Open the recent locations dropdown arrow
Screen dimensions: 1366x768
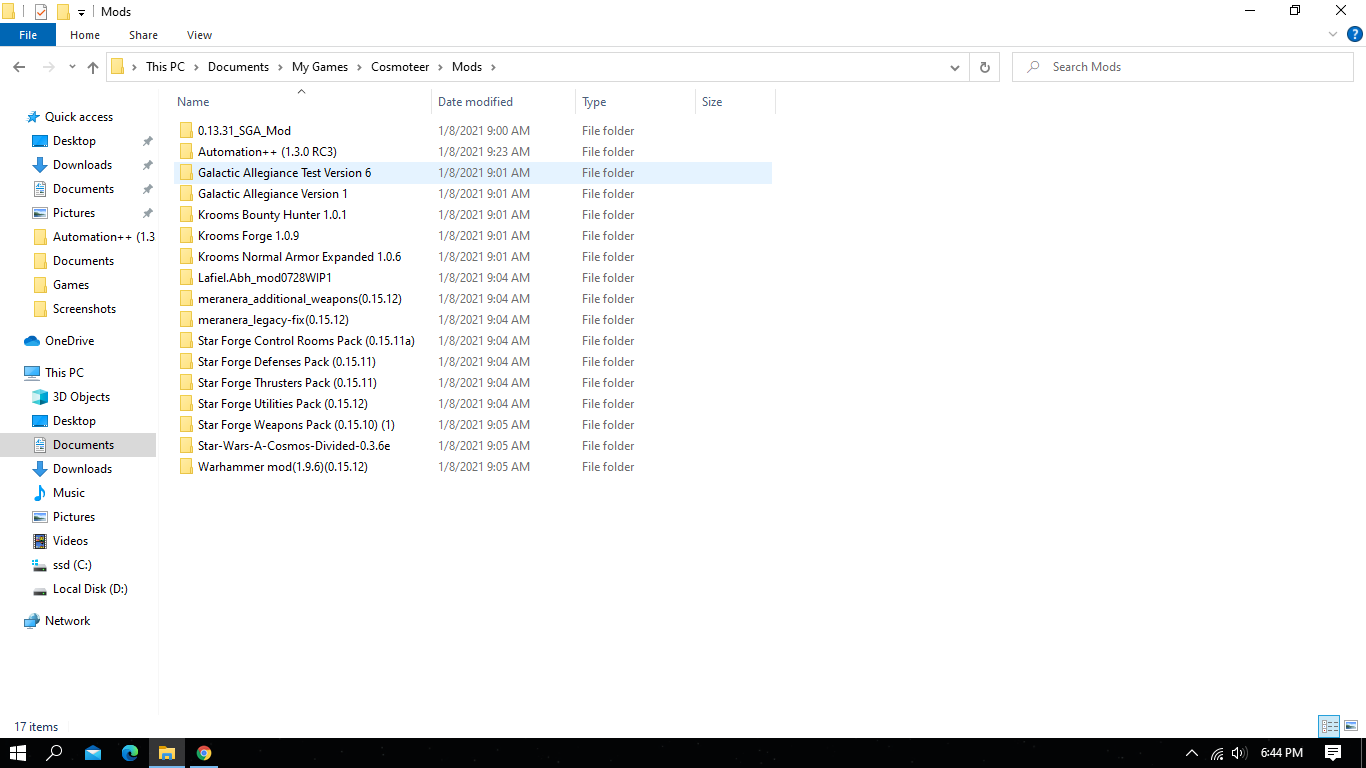(x=72, y=67)
